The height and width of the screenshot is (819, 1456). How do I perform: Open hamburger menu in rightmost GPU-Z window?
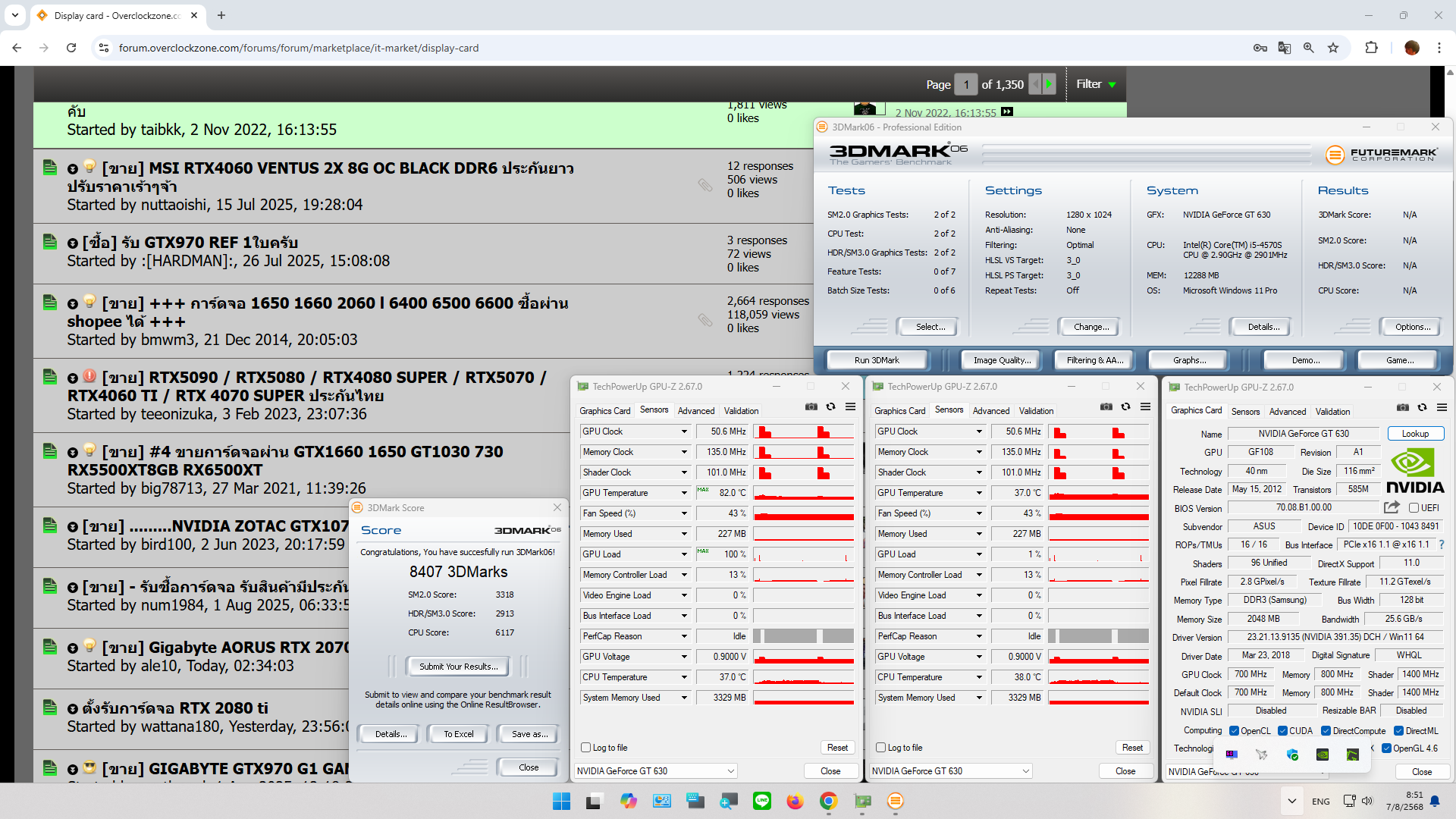point(1442,408)
